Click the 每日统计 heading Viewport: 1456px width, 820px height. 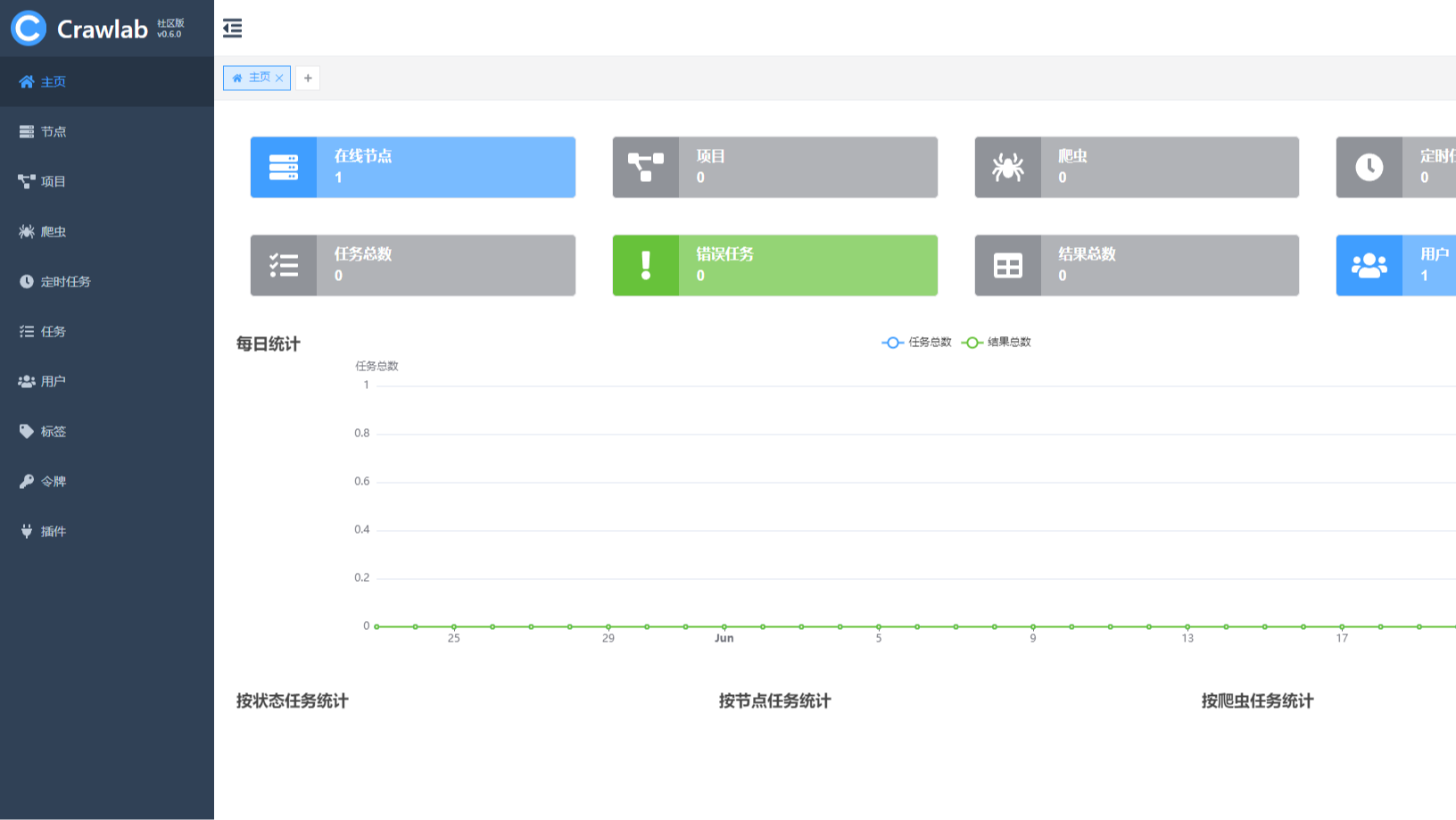click(269, 344)
